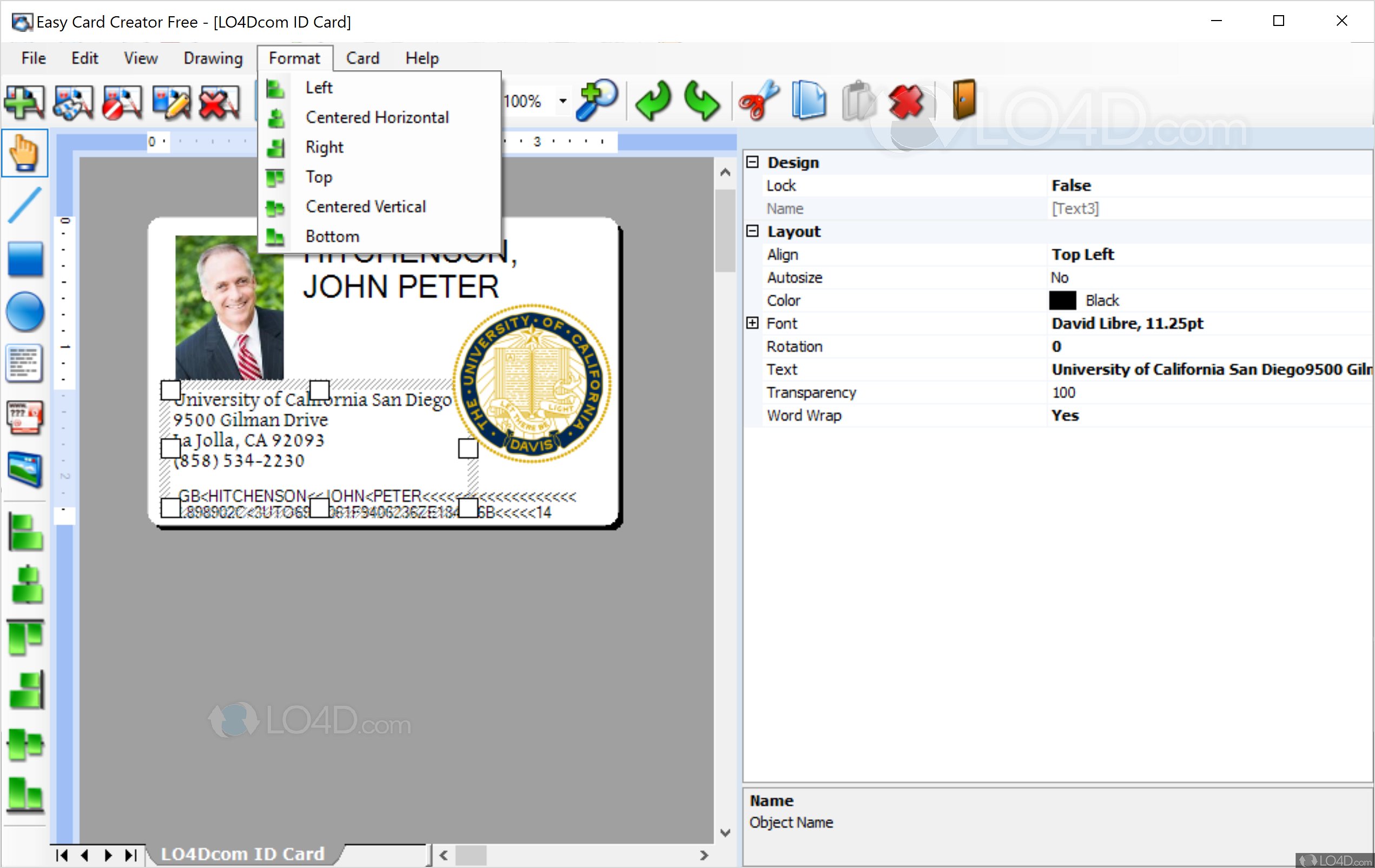
Task: Click align top icon in side toolbar
Action: [x=26, y=636]
